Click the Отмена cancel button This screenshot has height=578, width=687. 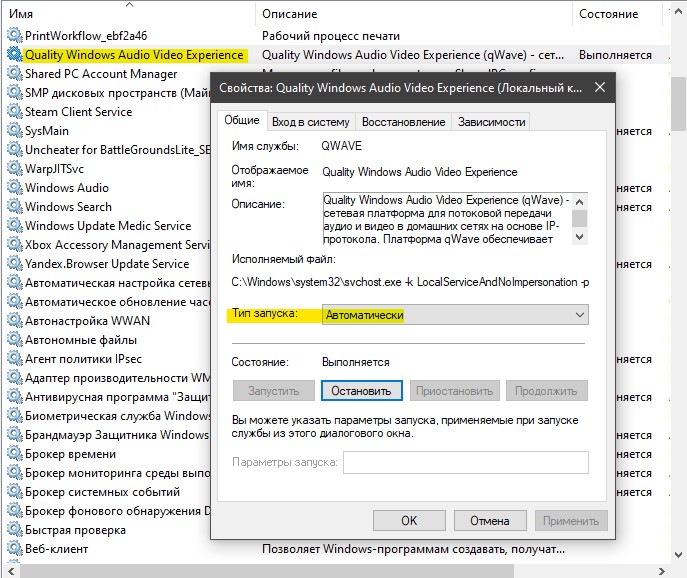490,521
